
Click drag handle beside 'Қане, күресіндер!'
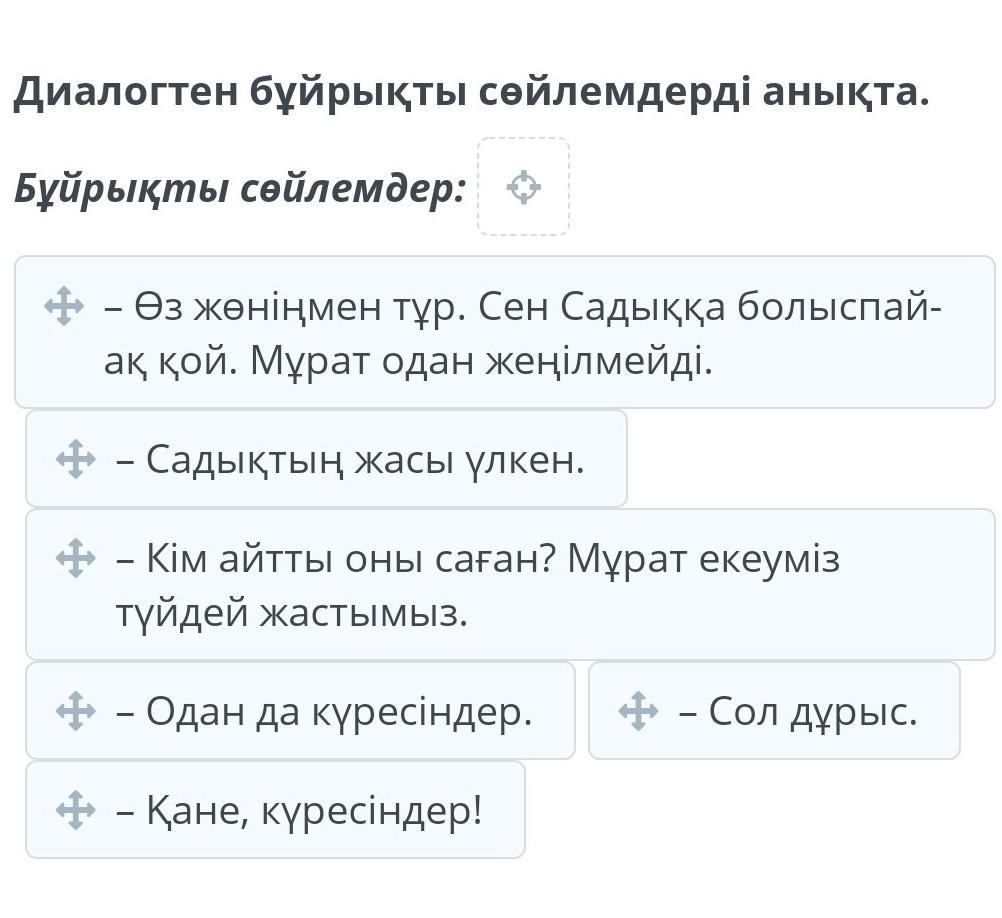tap(75, 810)
